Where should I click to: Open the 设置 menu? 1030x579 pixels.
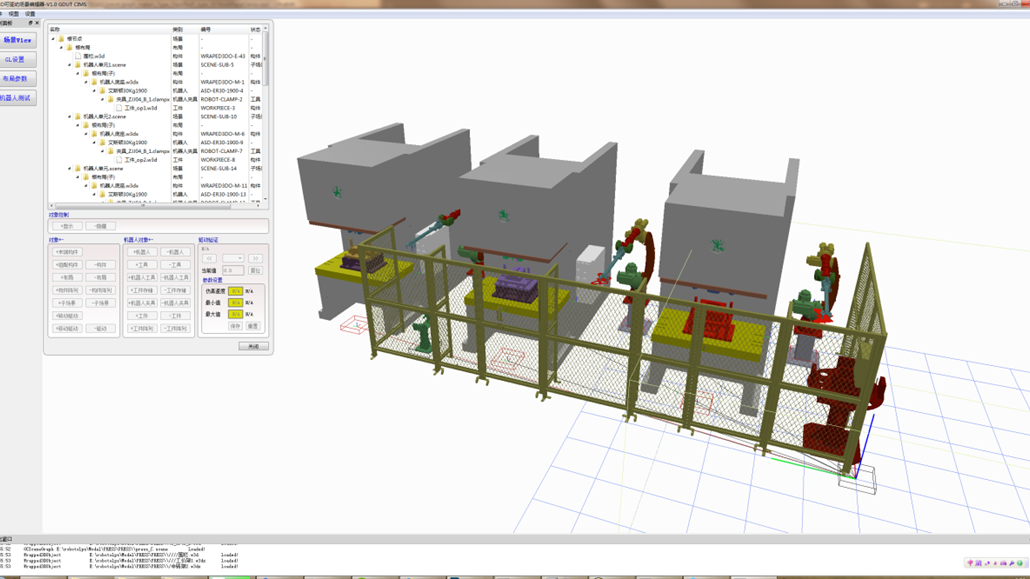coord(30,14)
